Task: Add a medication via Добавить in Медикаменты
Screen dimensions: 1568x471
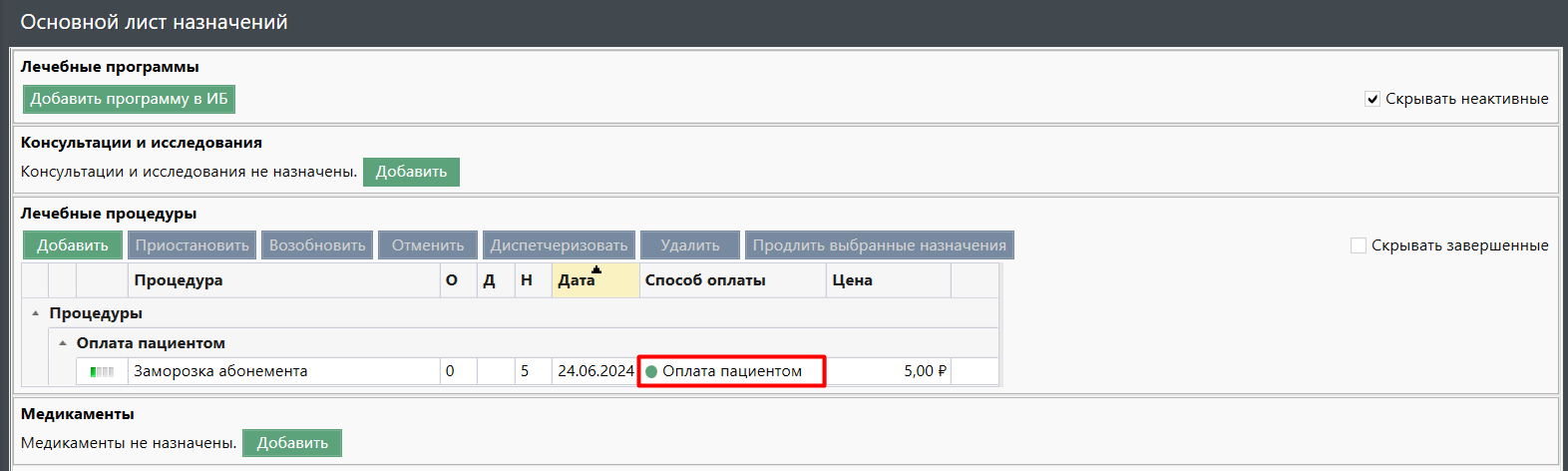Action: click(x=292, y=443)
